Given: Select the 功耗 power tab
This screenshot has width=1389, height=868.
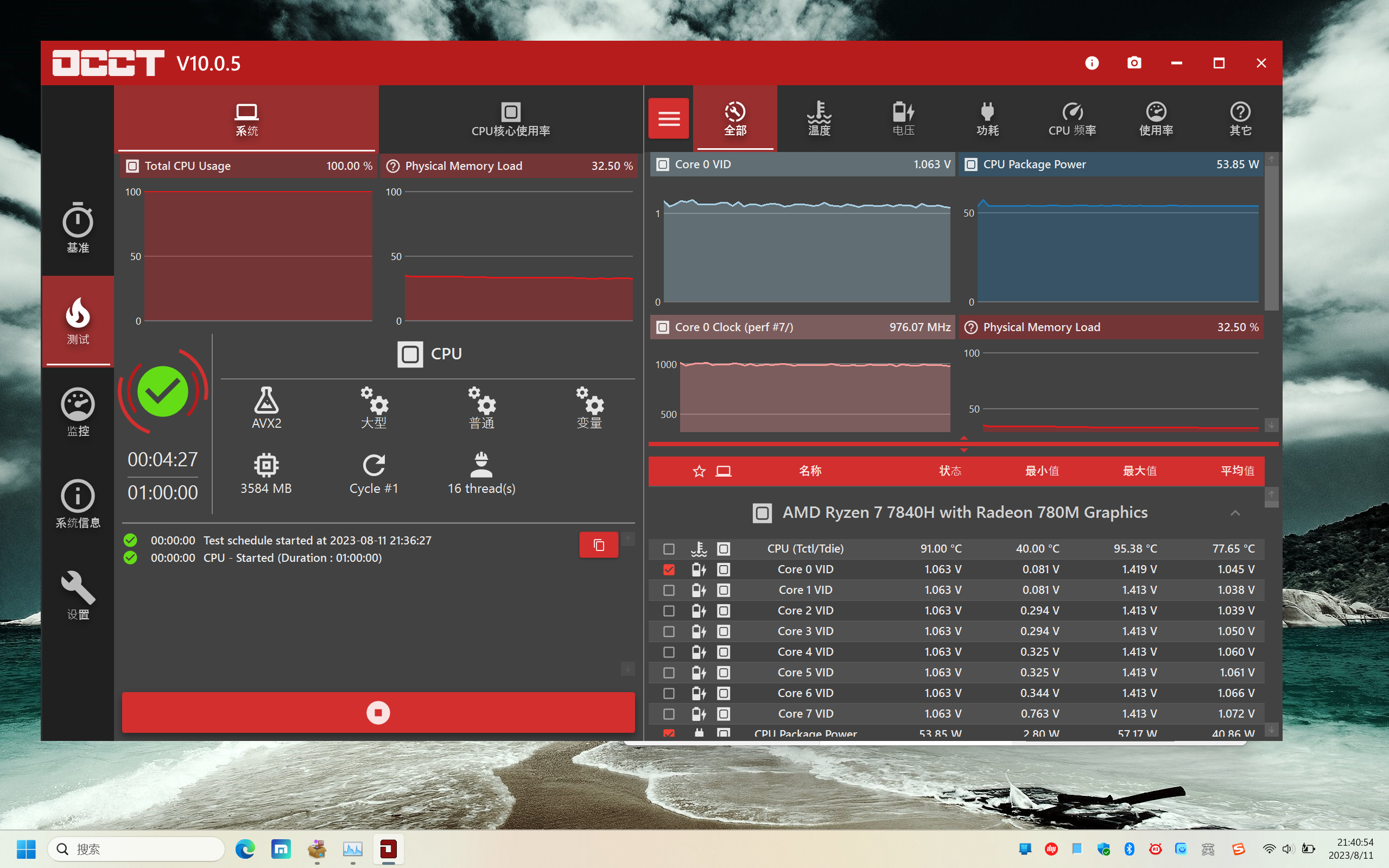Looking at the screenshot, I should (988, 118).
